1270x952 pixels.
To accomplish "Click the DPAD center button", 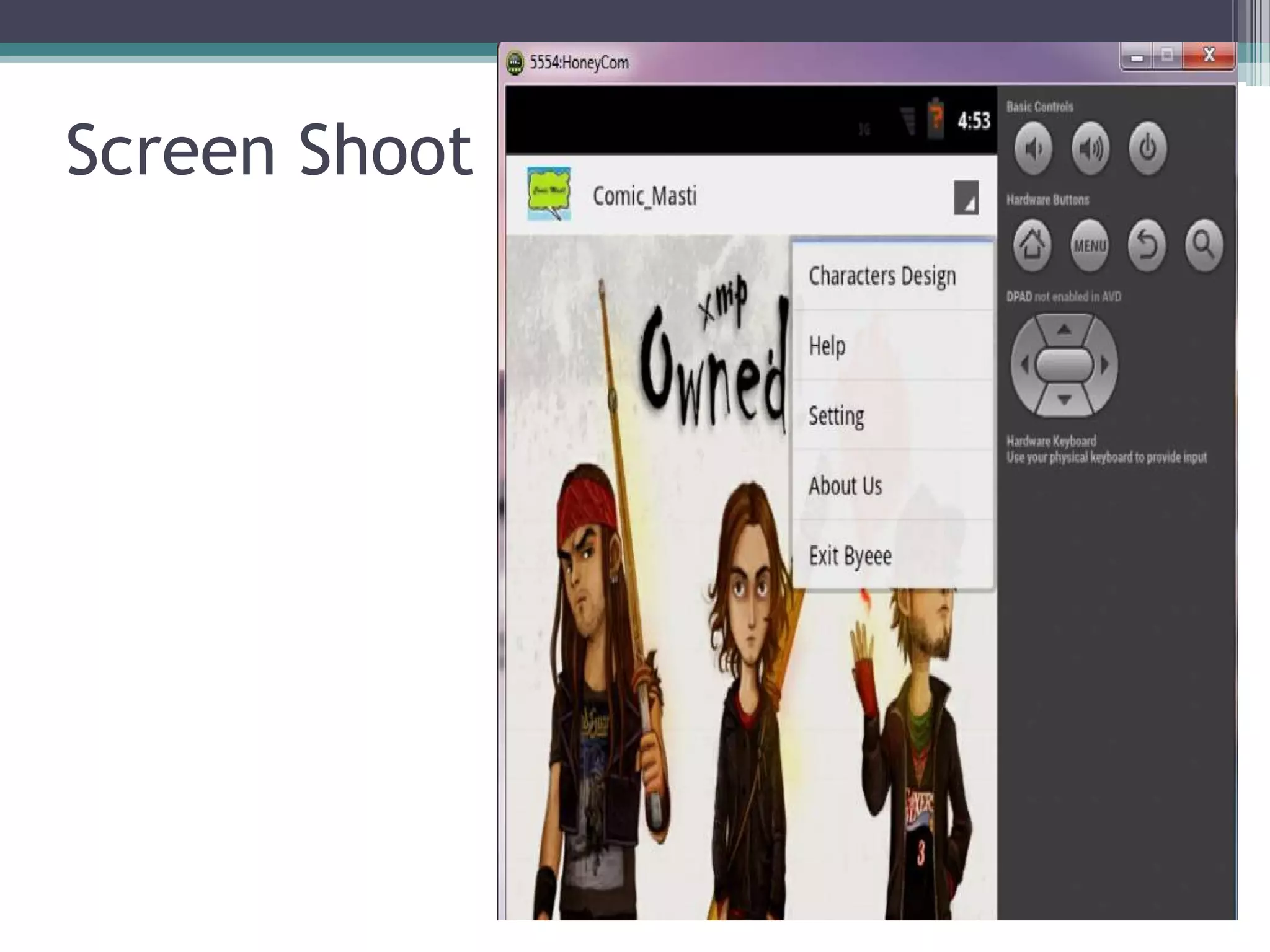I will coord(1064,364).
